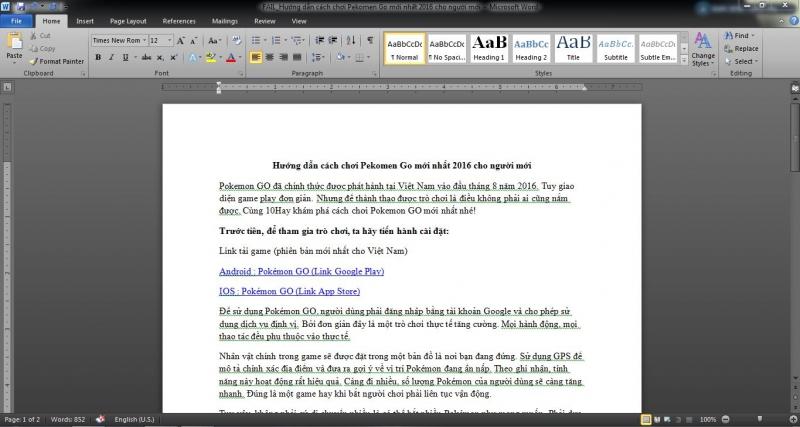
Task: Open the font name dropdown
Action: tap(144, 40)
